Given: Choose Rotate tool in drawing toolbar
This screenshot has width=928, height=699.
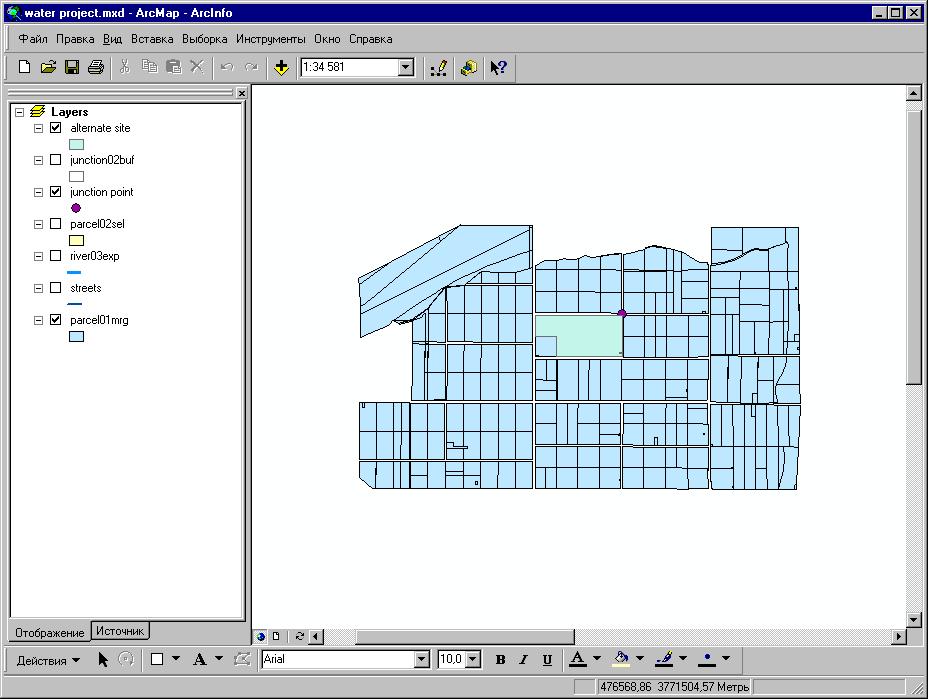Looking at the screenshot, I should click(x=126, y=659).
